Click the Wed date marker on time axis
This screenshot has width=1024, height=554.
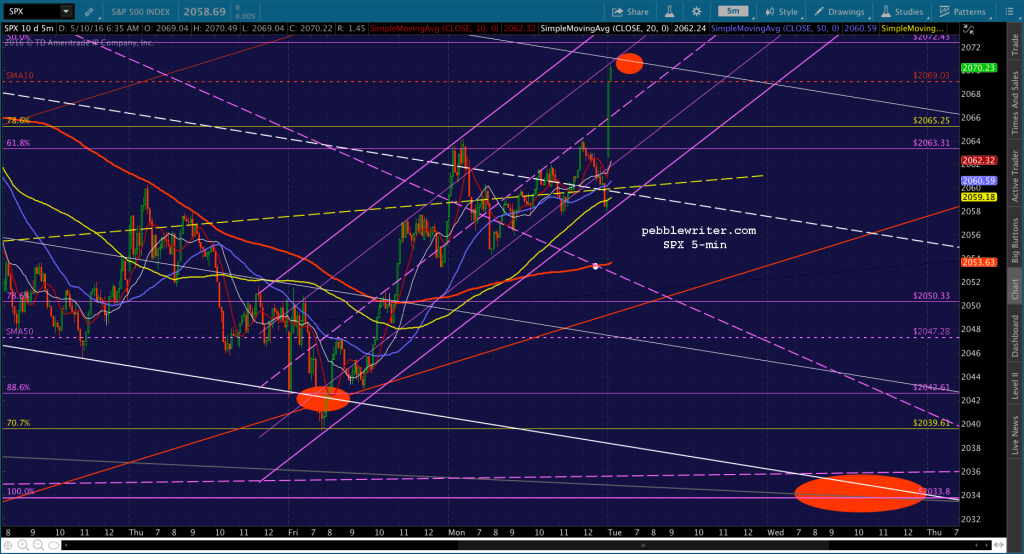coord(775,532)
